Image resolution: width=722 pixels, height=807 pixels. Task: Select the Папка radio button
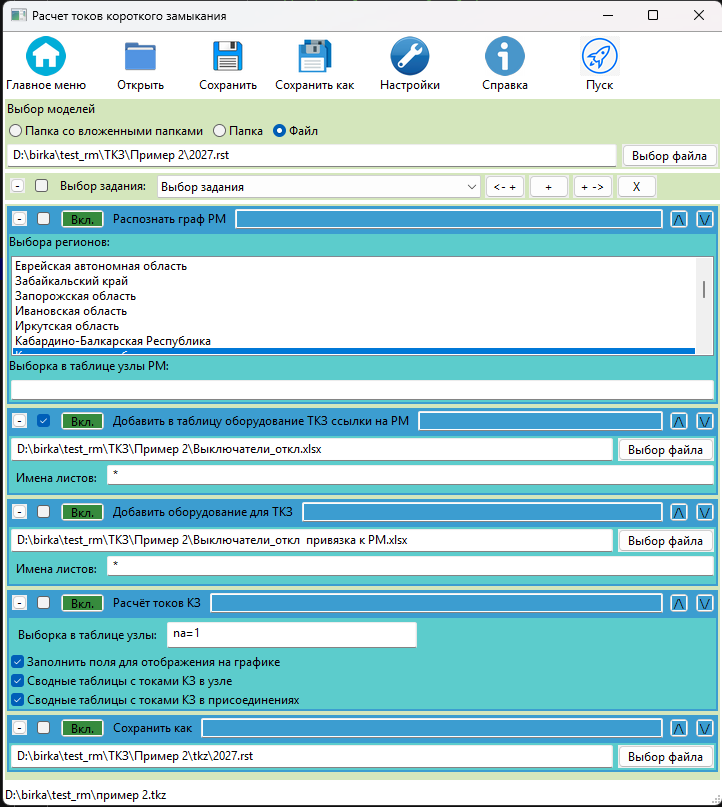[220, 131]
